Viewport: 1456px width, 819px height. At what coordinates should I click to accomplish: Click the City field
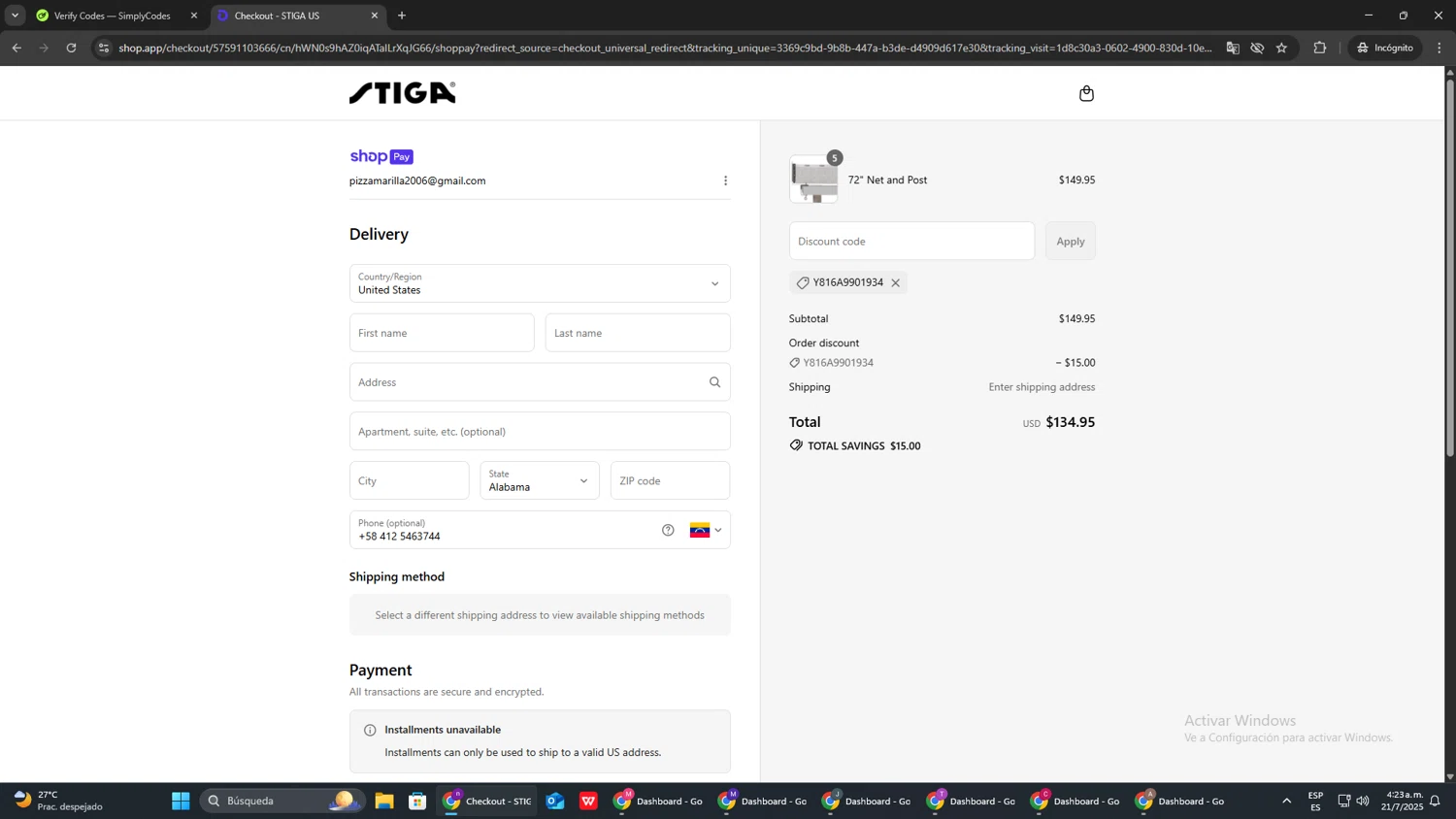(409, 480)
